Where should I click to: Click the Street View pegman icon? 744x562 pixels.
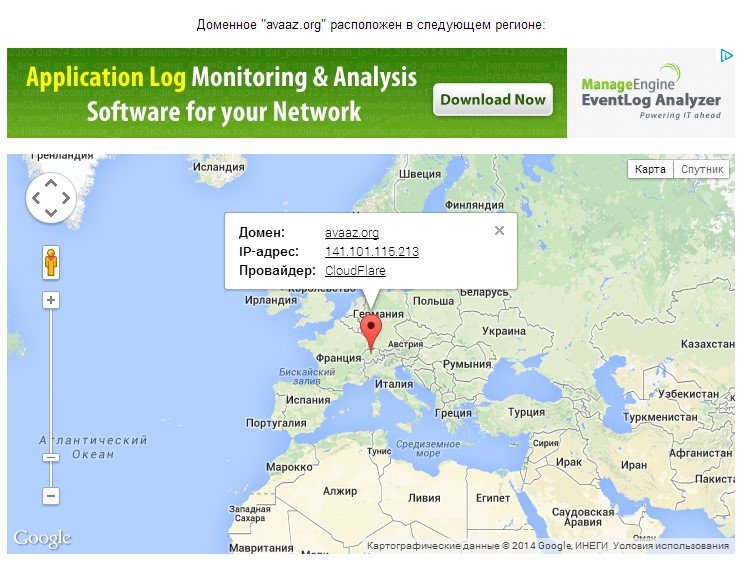(50, 264)
